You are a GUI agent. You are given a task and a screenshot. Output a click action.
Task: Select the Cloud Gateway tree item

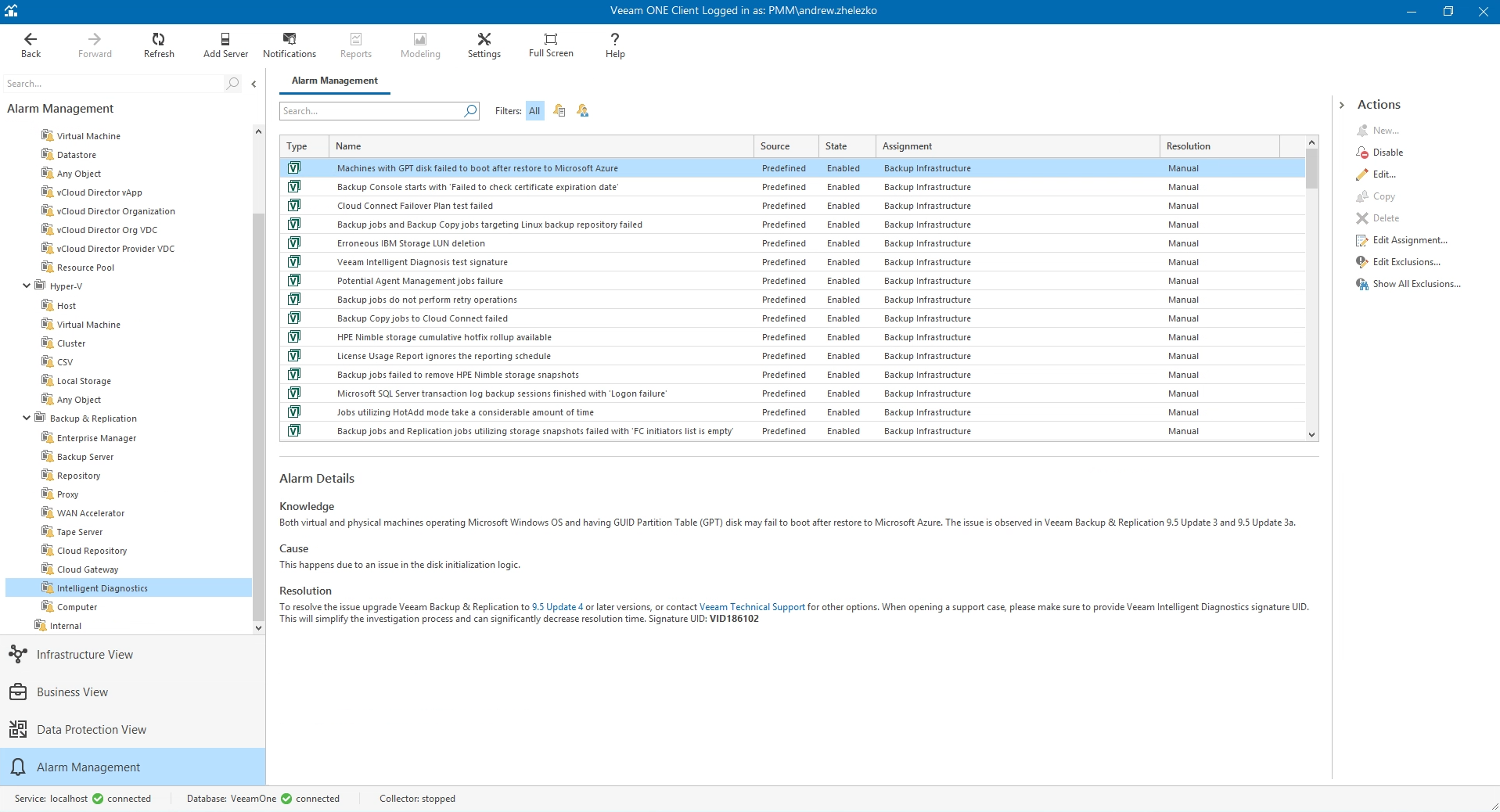pyautogui.click(x=88, y=569)
